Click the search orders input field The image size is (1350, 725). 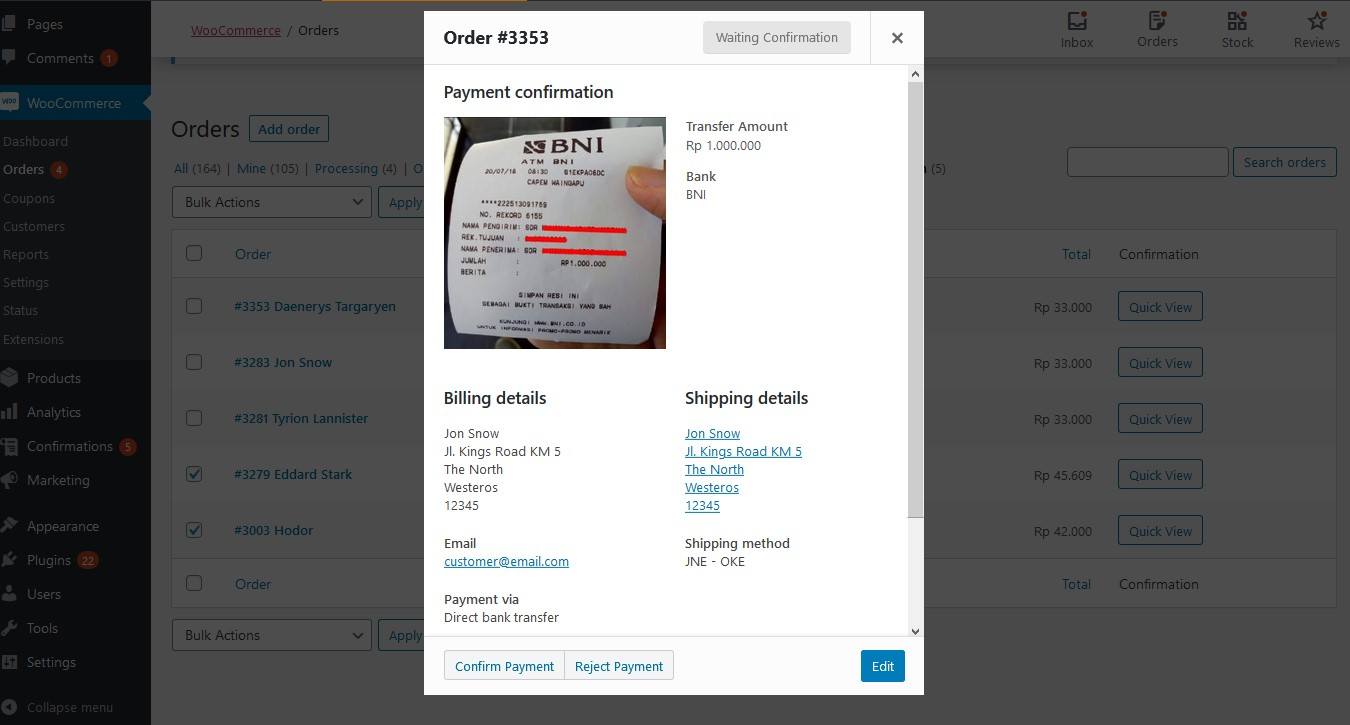1147,162
